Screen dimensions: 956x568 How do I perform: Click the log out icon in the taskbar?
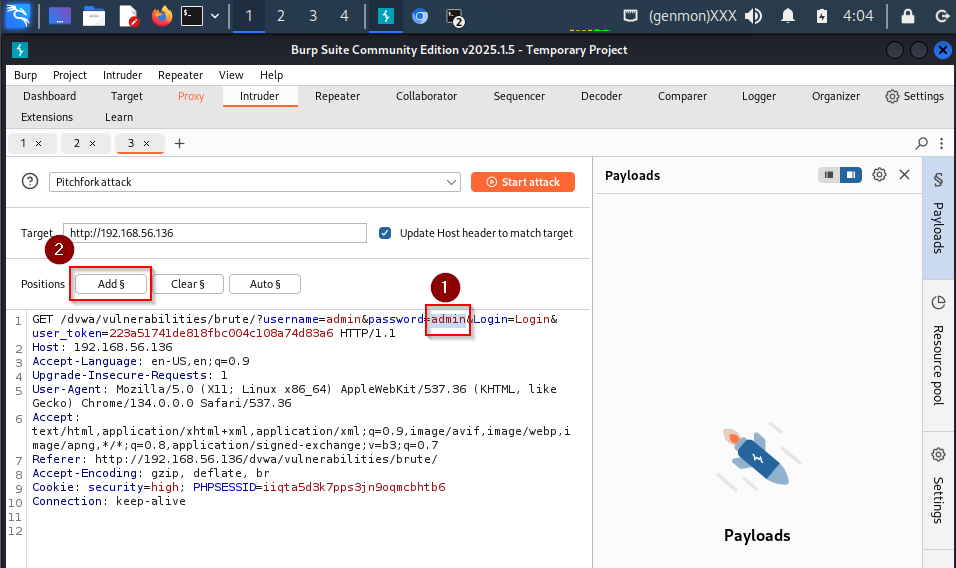[942, 16]
